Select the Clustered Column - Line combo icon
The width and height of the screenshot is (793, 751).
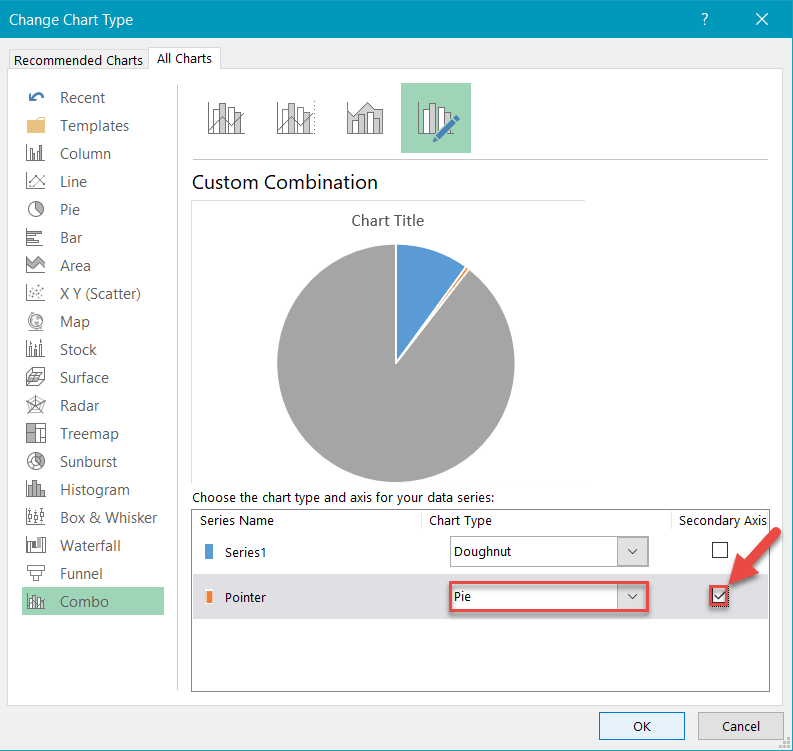pyautogui.click(x=225, y=118)
